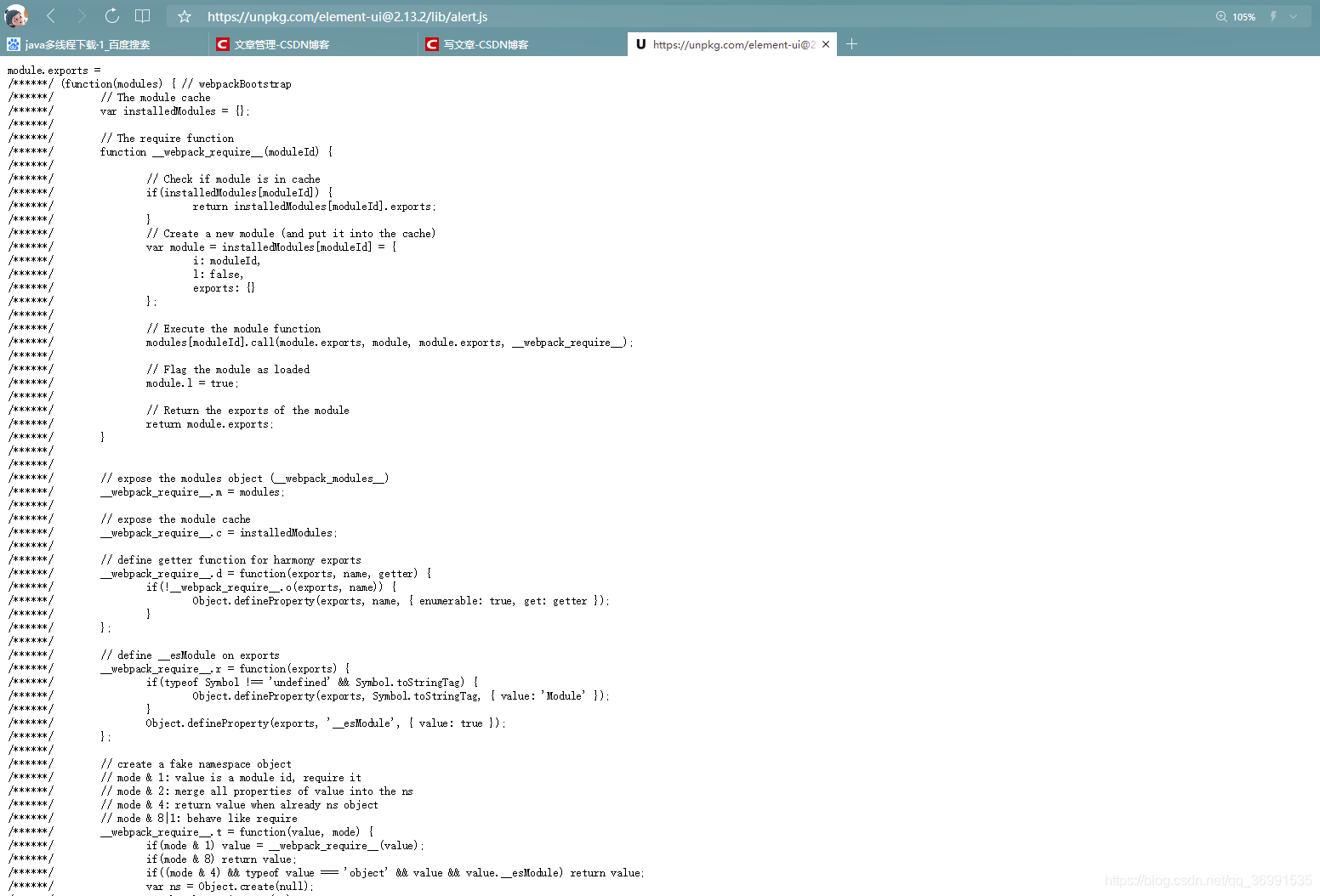Click the lightning speed mode icon
Image resolution: width=1320 pixels, height=896 pixels.
point(1273,16)
